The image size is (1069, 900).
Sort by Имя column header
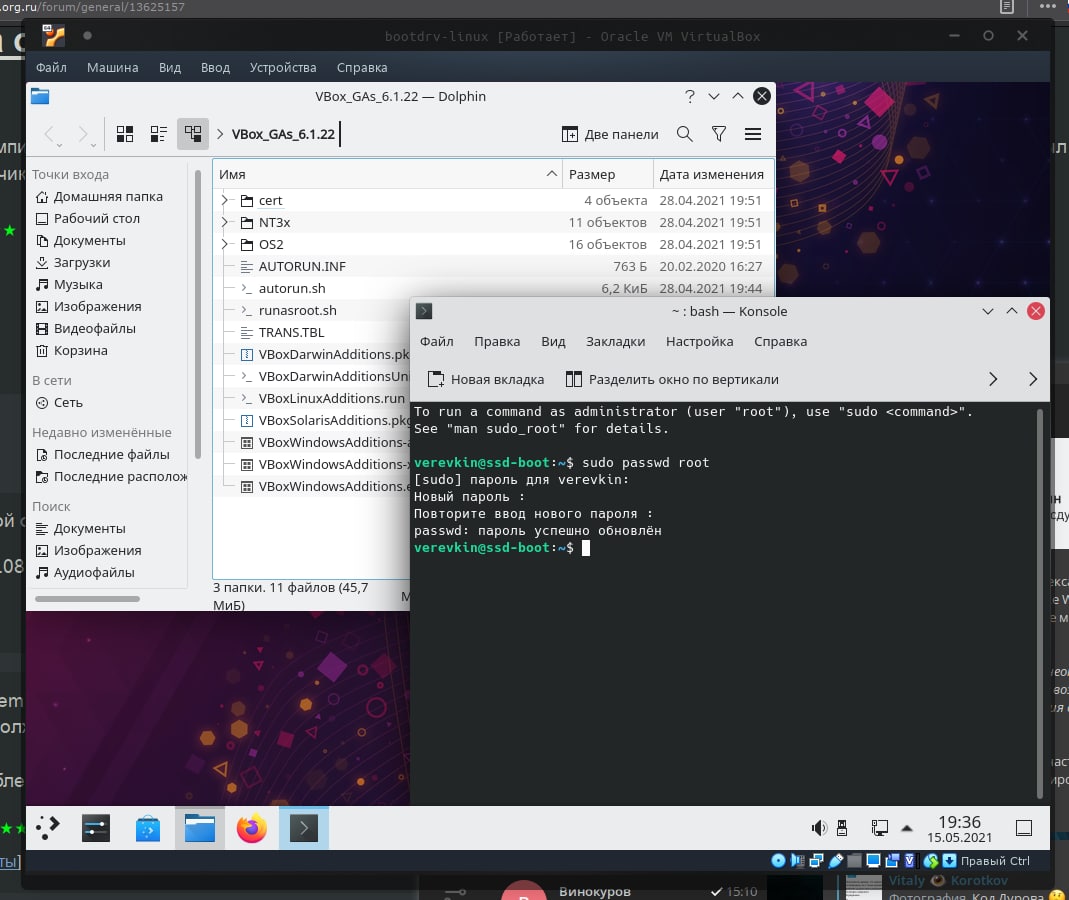(x=387, y=175)
